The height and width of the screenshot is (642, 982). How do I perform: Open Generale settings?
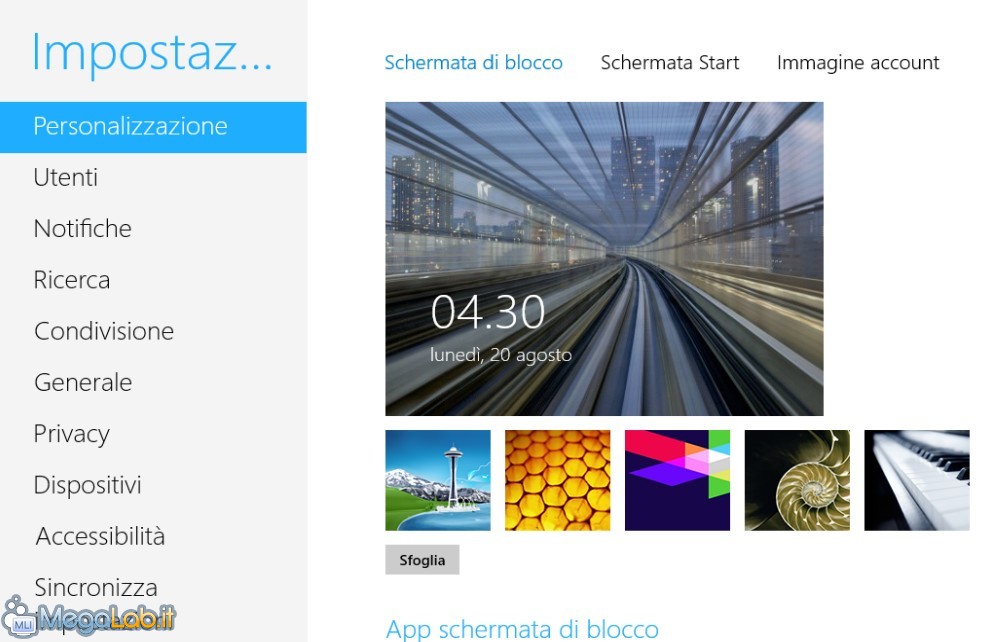(83, 383)
